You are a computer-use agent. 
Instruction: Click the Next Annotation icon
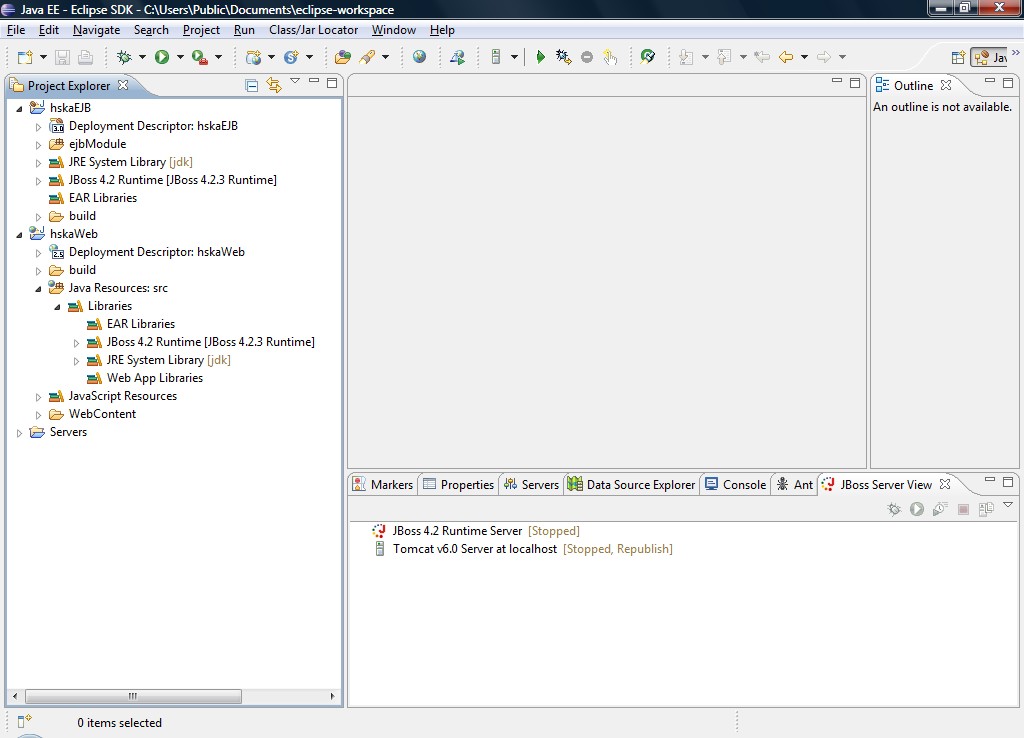pos(686,57)
